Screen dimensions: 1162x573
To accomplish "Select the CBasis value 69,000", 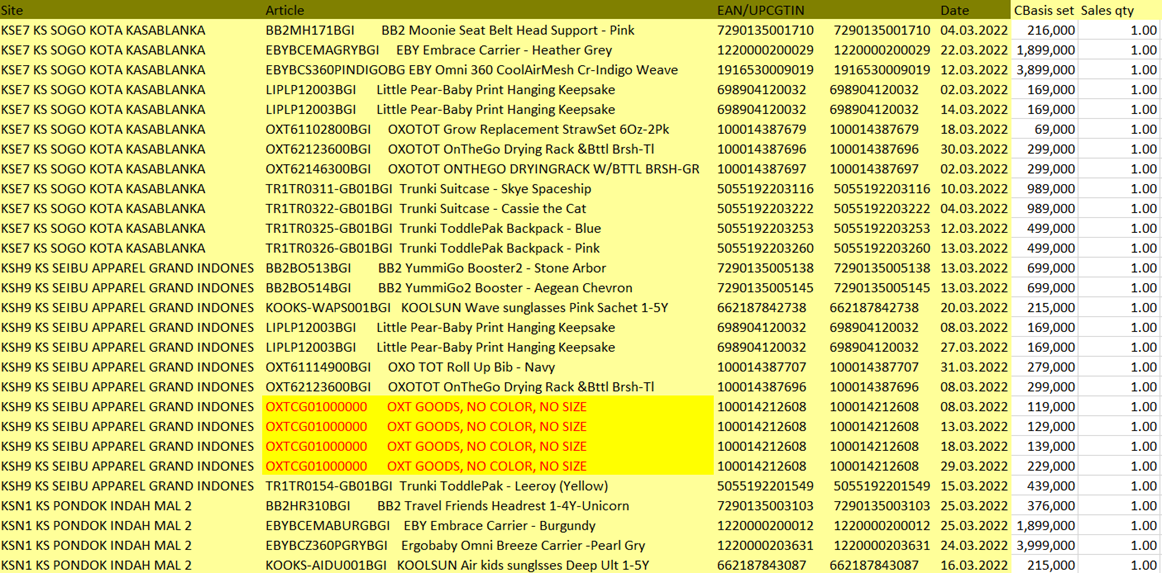I will coord(1055,130).
